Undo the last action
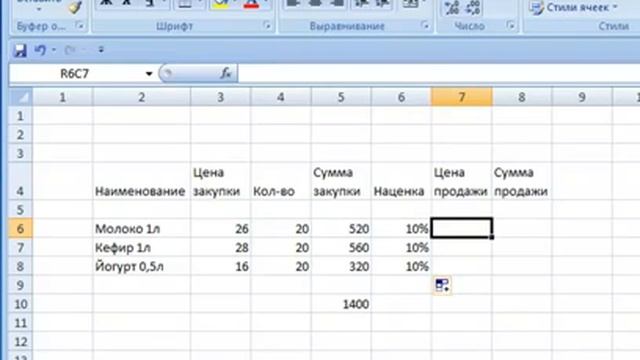The width and height of the screenshot is (640, 360). pos(40,50)
